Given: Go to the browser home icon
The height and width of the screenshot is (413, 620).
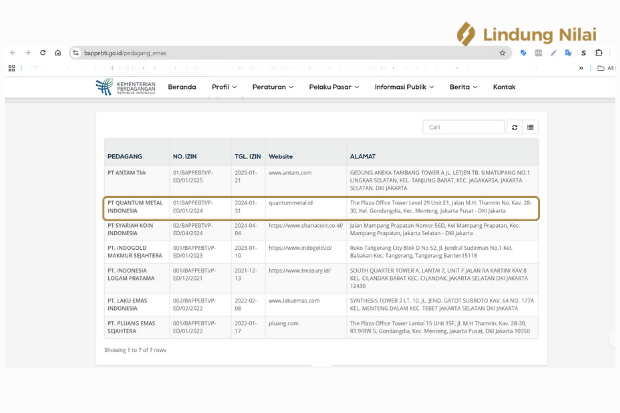Looking at the screenshot, I should (x=58, y=52).
